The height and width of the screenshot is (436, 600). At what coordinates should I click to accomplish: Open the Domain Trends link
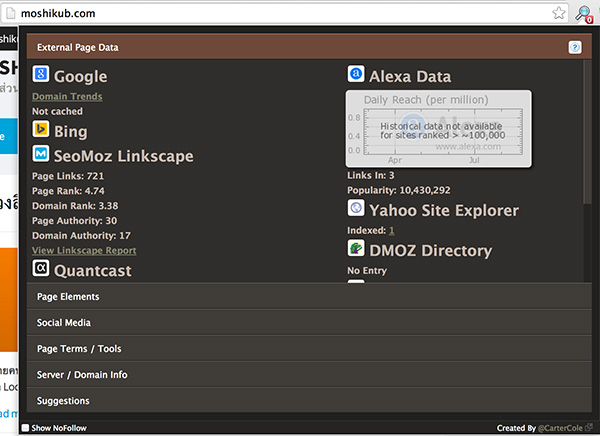(67, 96)
